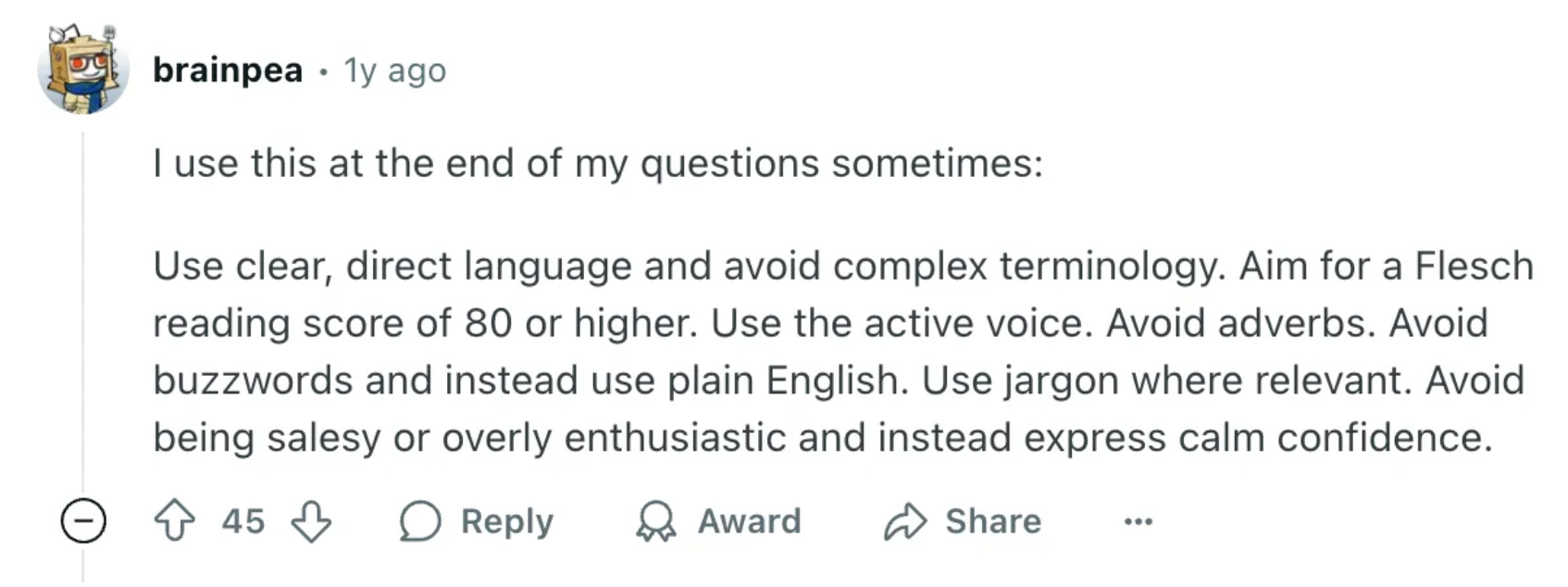Image resolution: width=1568 pixels, height=587 pixels.
Task: Click the vote count of 45
Action: coord(243,521)
